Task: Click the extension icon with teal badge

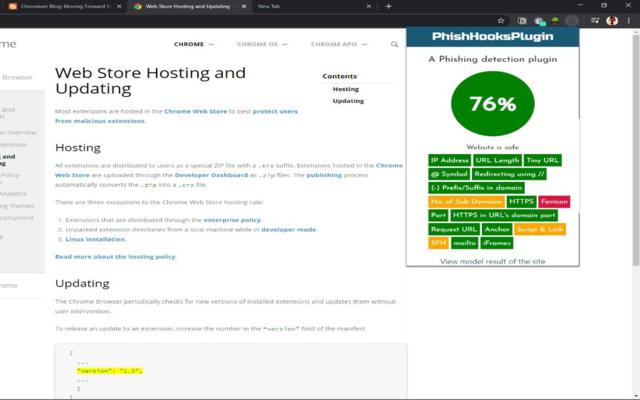Action: coord(540,21)
